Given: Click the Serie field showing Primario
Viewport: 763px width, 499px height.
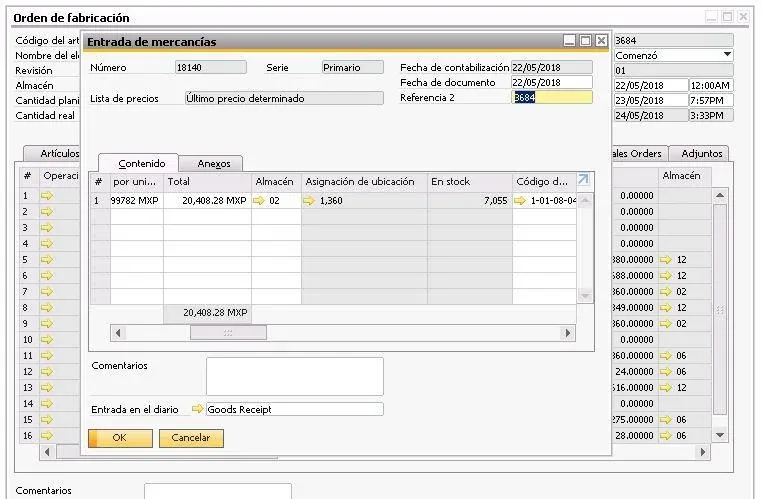Looking at the screenshot, I should (353, 67).
